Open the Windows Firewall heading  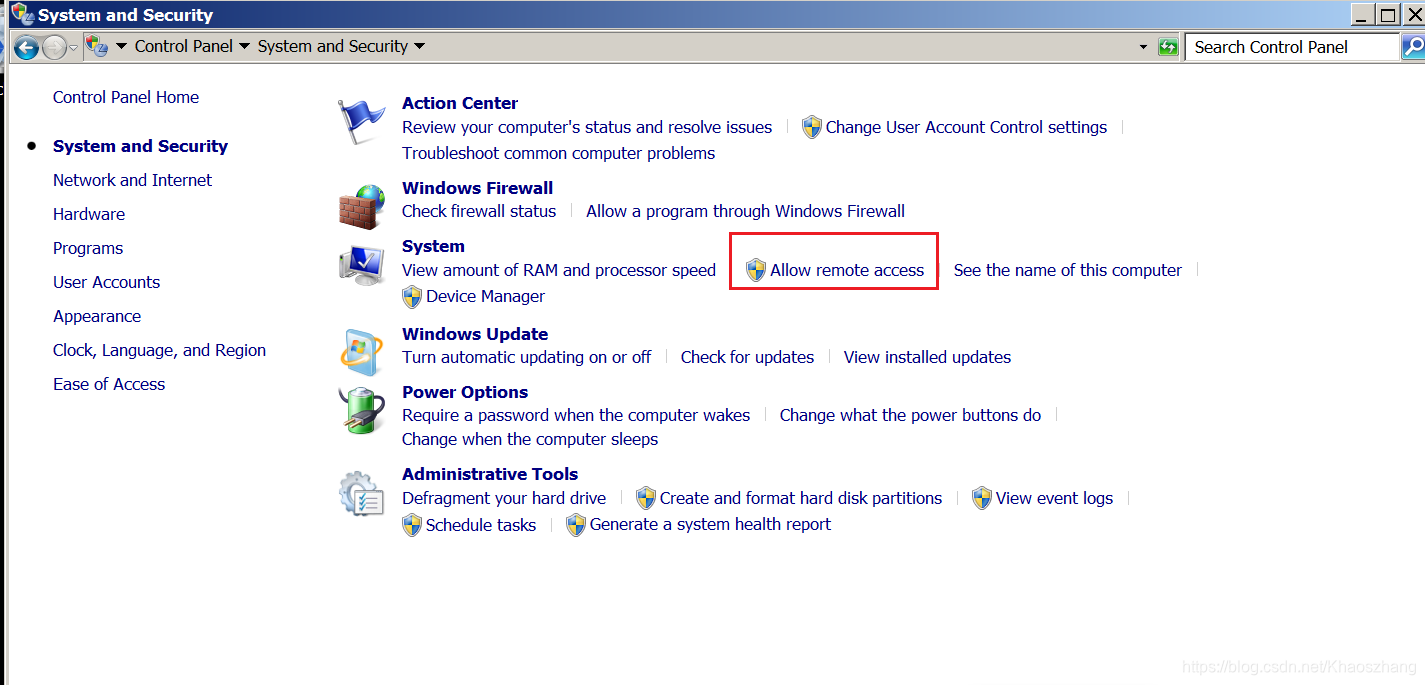477,188
